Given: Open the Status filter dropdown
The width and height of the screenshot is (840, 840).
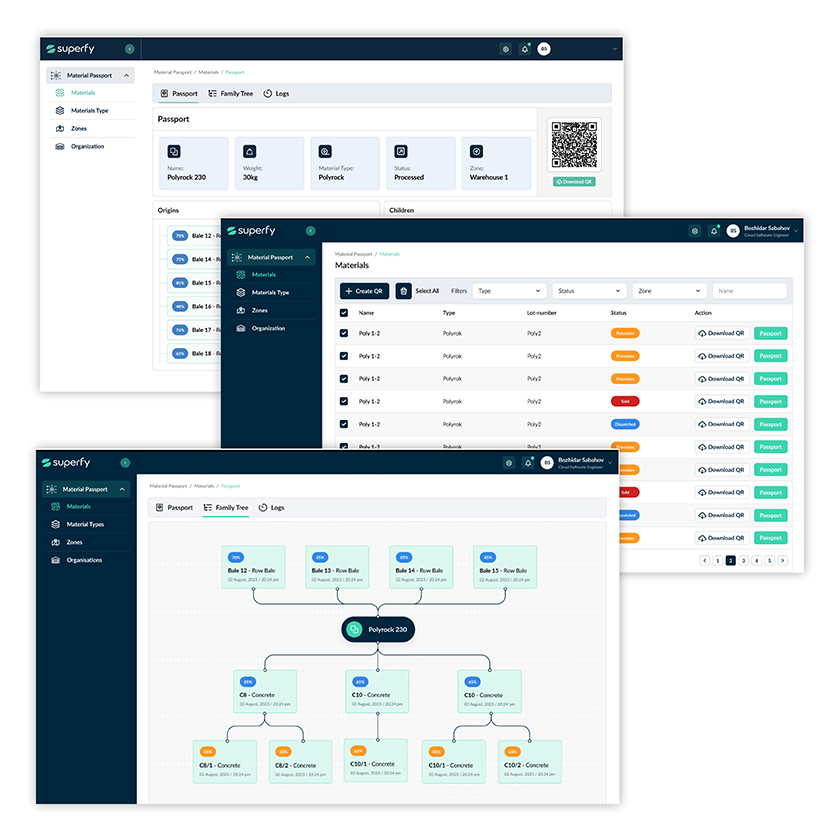Looking at the screenshot, I should click(588, 291).
